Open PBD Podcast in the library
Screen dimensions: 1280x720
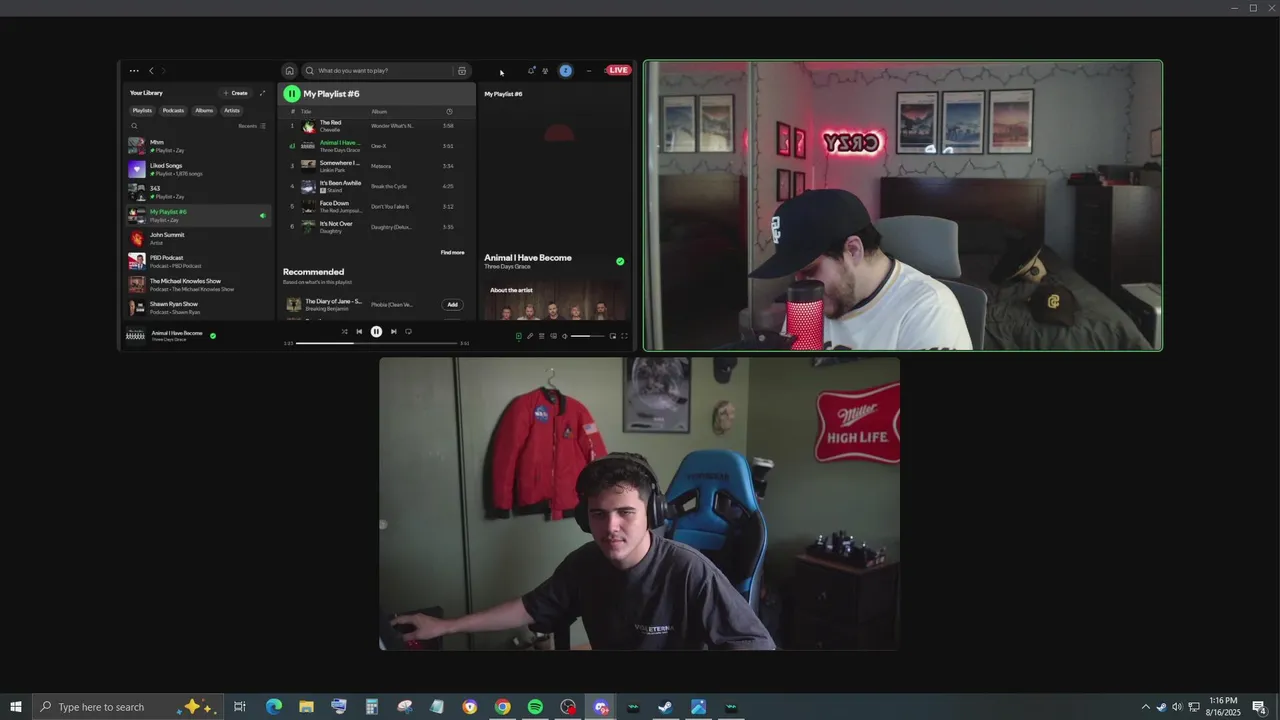199,261
